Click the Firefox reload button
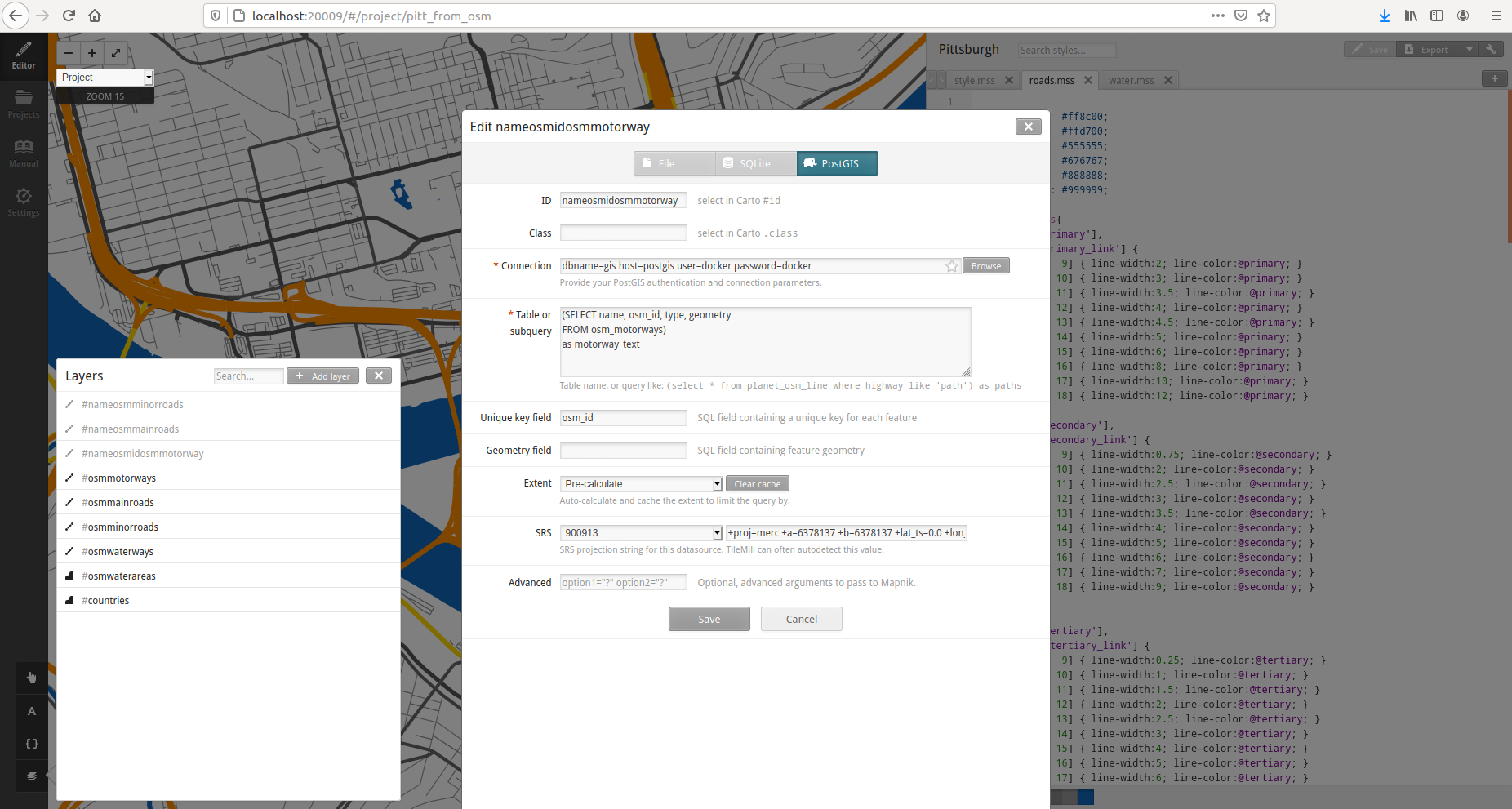Screen dimensions: 1512x809 coord(69,16)
